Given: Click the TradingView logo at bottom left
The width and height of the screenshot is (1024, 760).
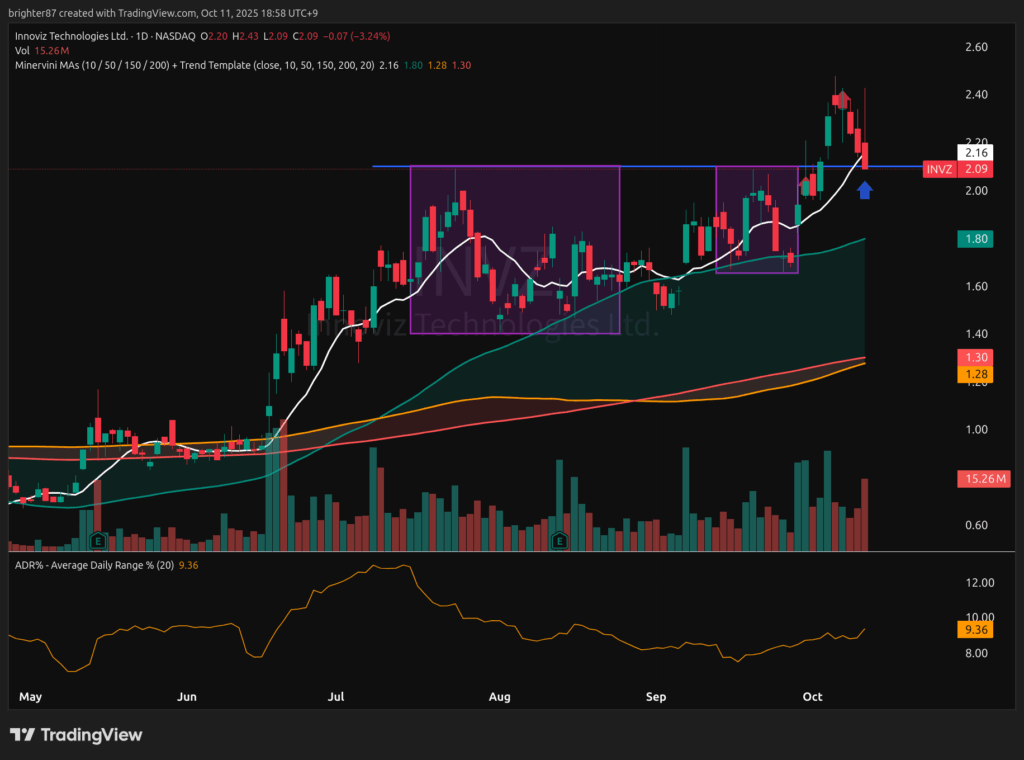Looking at the screenshot, I should [76, 735].
